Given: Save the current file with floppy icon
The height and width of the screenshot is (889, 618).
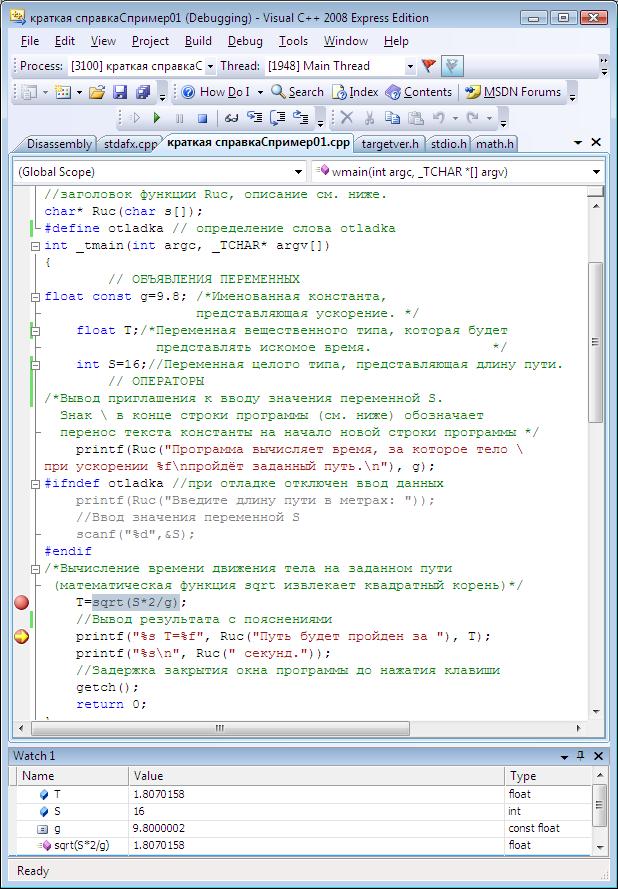Looking at the screenshot, I should pyautogui.click(x=120, y=92).
